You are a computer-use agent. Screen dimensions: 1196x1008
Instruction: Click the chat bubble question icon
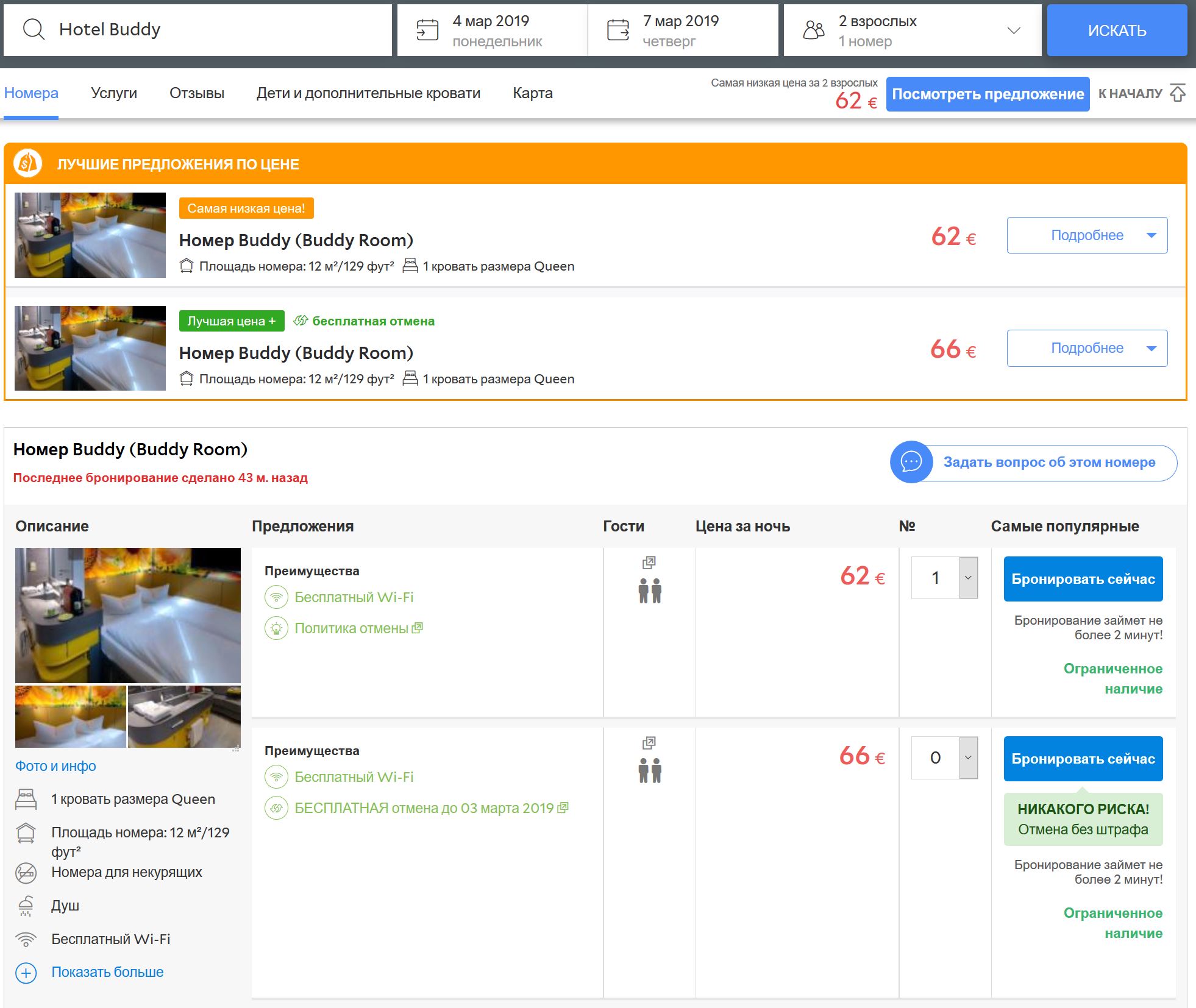[x=911, y=462]
